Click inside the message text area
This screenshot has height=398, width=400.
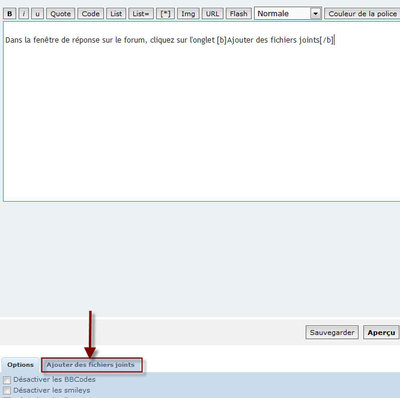[x=202, y=112]
